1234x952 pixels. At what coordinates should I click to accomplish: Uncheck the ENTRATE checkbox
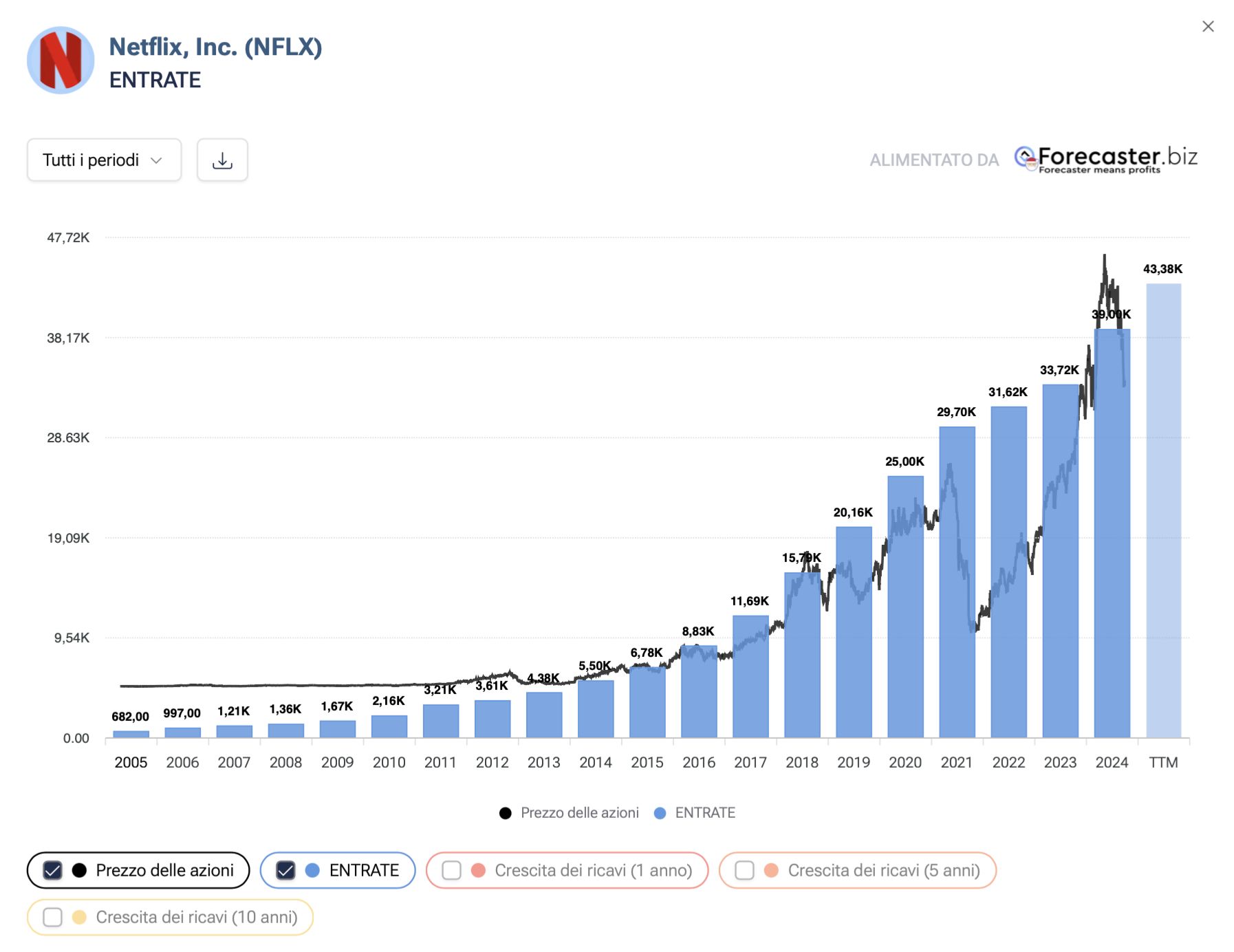tap(285, 870)
